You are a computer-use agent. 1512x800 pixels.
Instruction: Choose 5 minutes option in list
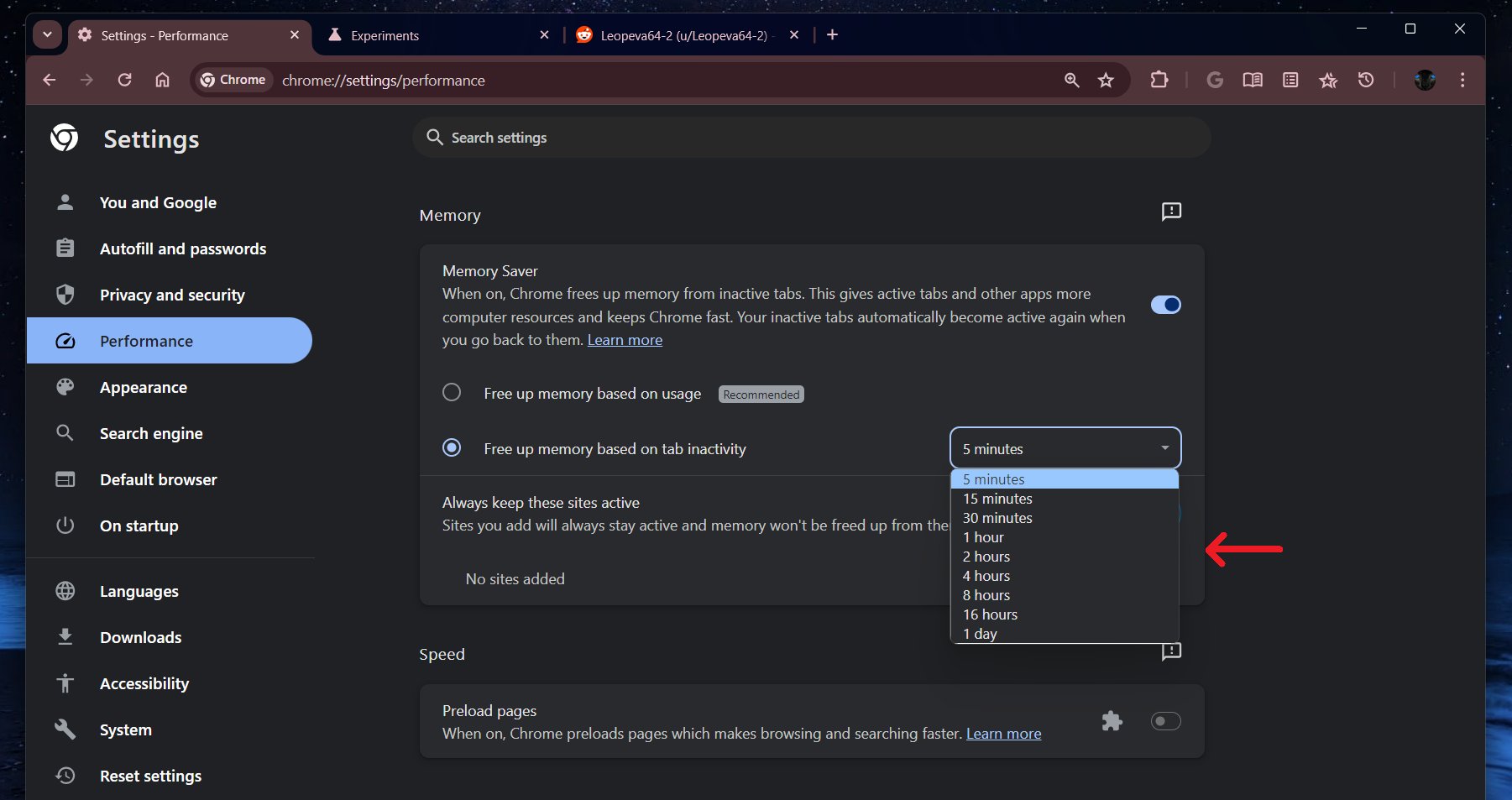click(x=1065, y=479)
